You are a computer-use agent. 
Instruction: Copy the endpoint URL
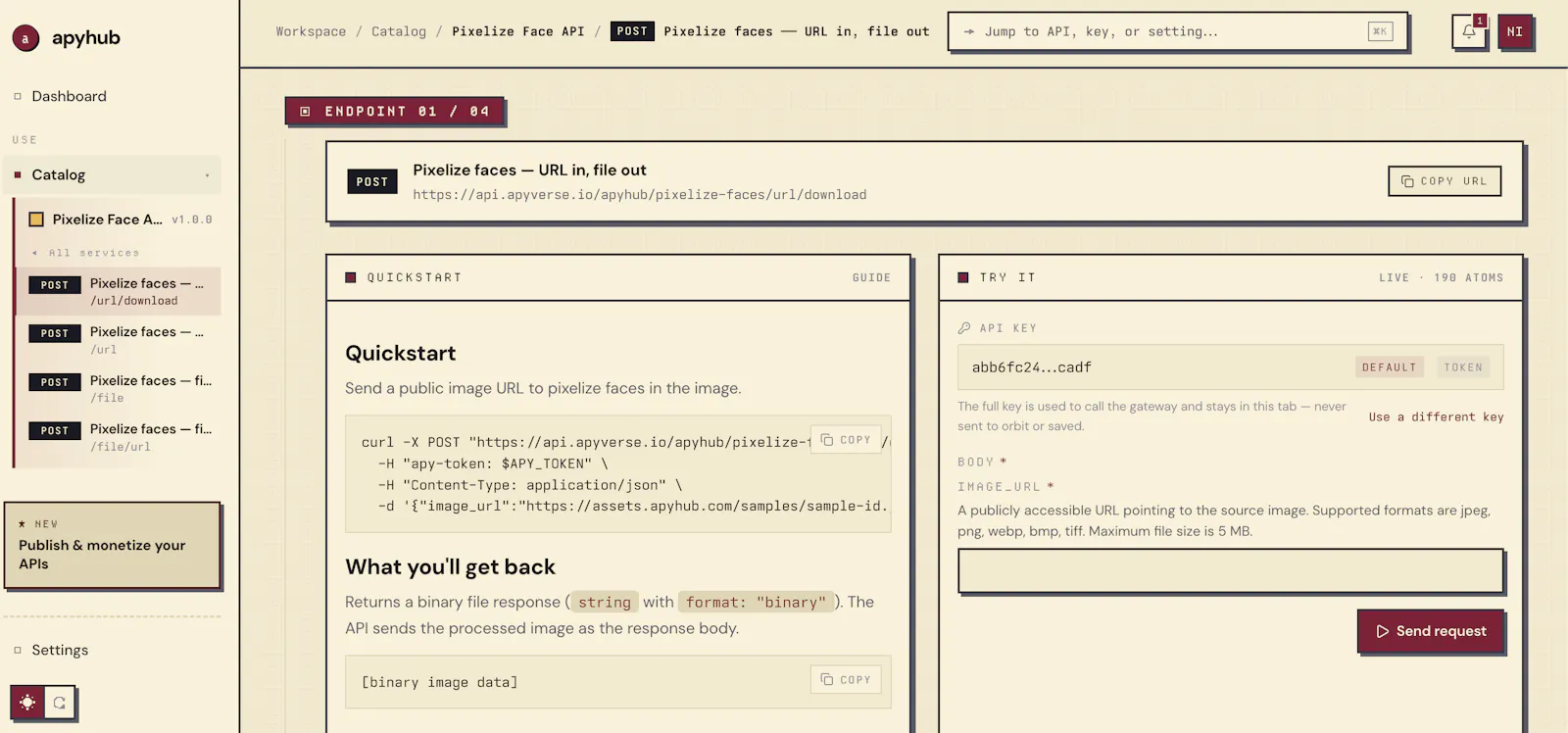1445,181
